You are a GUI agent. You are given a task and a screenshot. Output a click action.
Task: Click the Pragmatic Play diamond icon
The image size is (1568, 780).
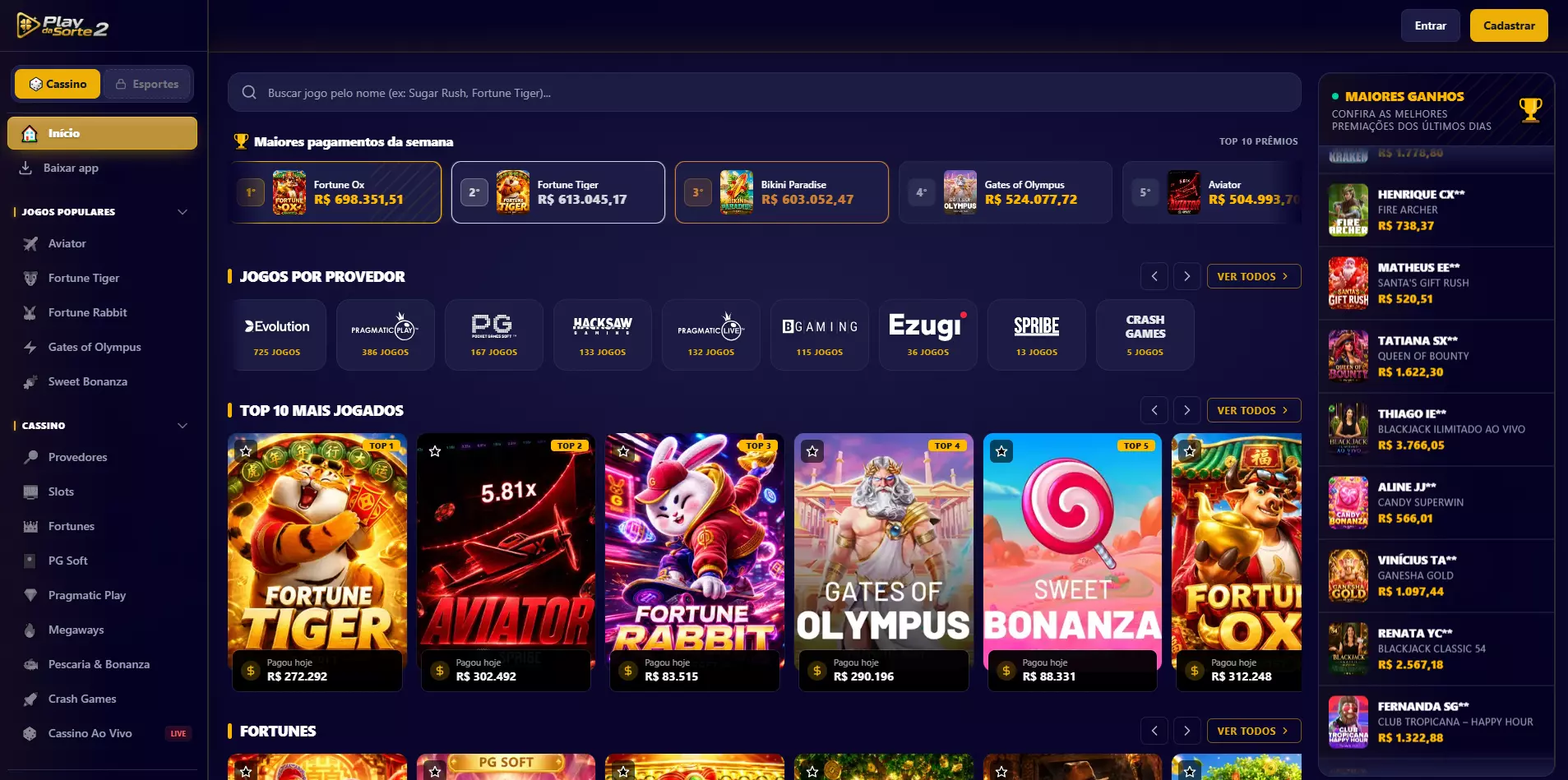pyautogui.click(x=30, y=595)
